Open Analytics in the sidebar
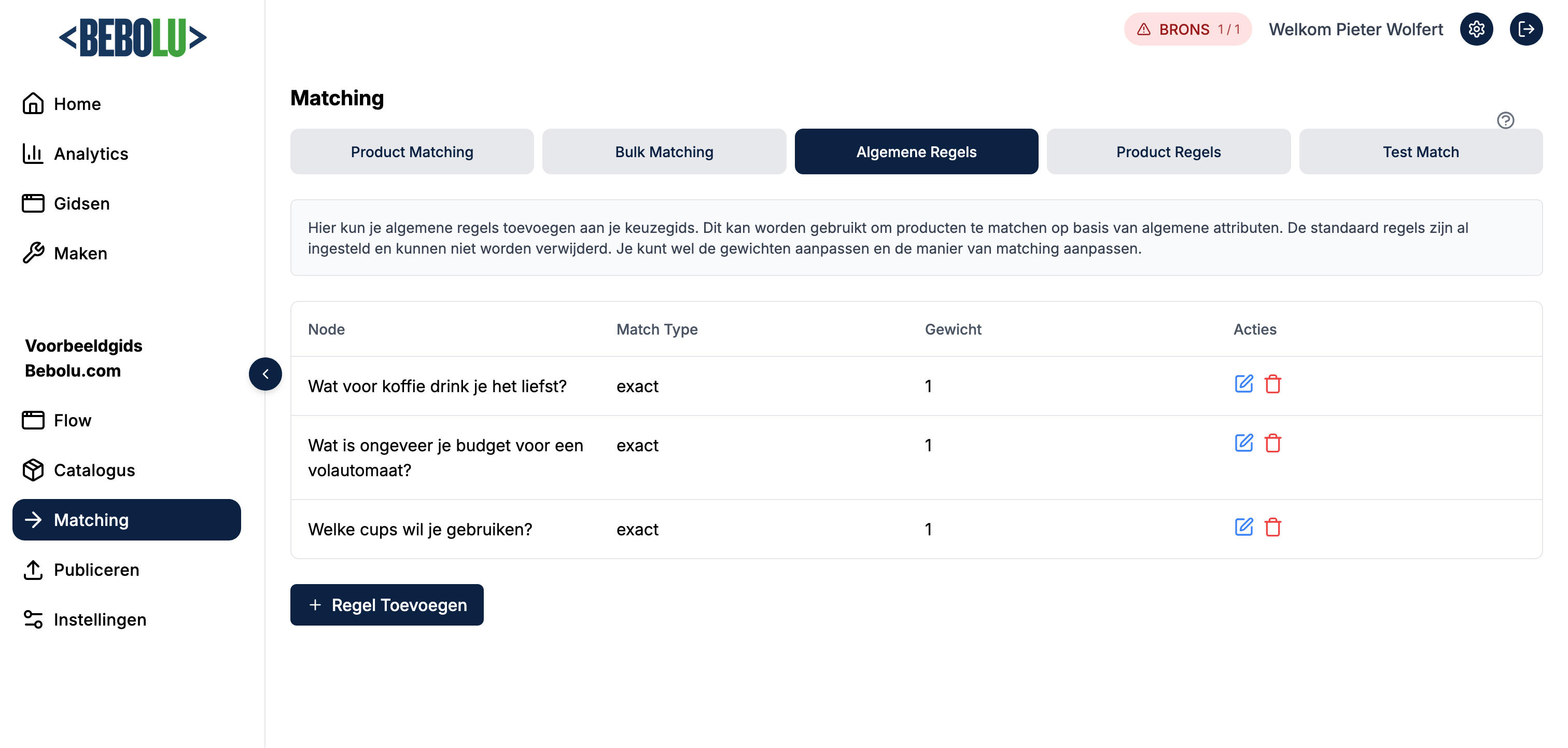1568x748 pixels. tap(91, 154)
